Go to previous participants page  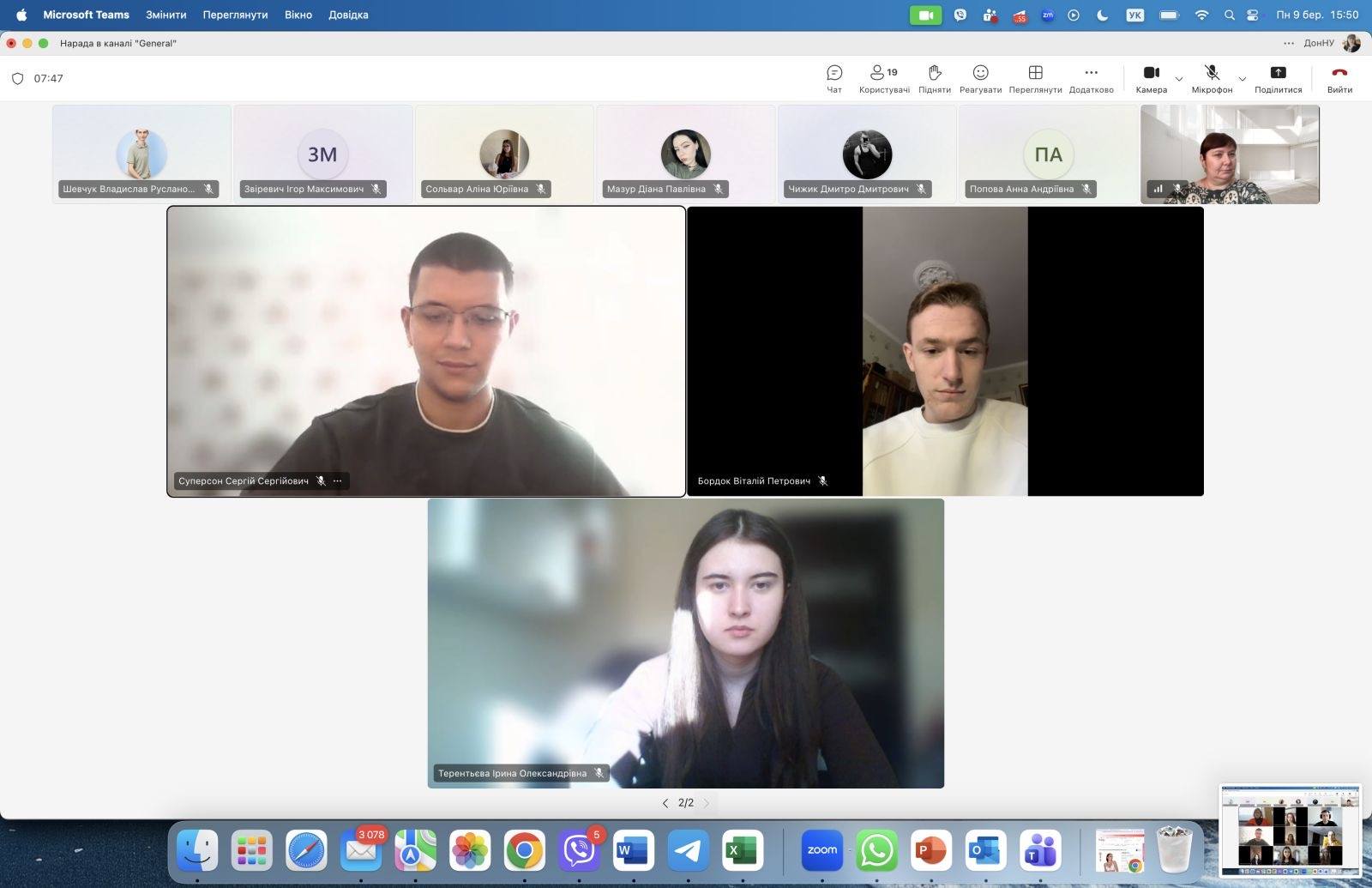tap(665, 803)
